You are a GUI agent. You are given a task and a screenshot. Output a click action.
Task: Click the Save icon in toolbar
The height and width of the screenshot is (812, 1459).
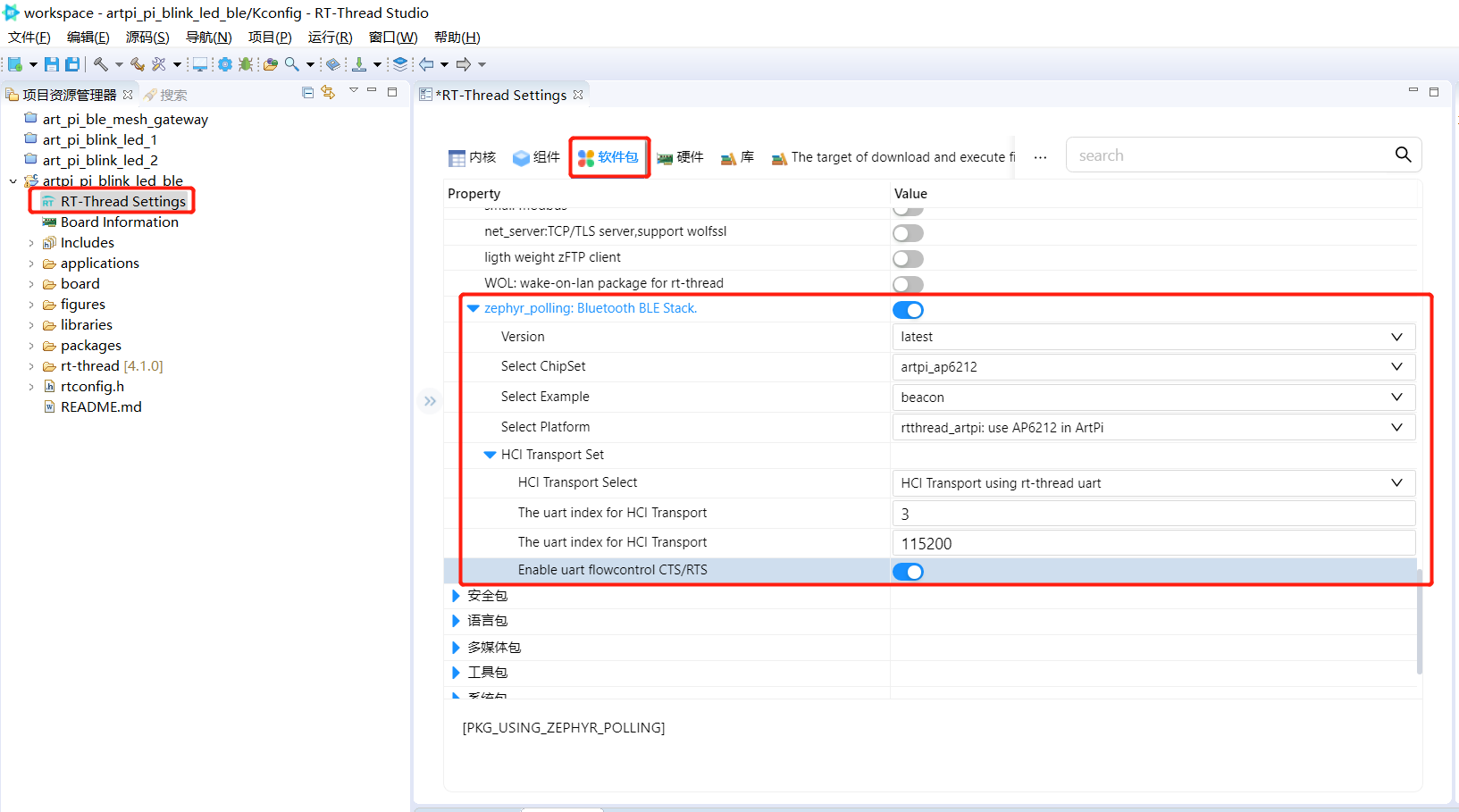(52, 64)
